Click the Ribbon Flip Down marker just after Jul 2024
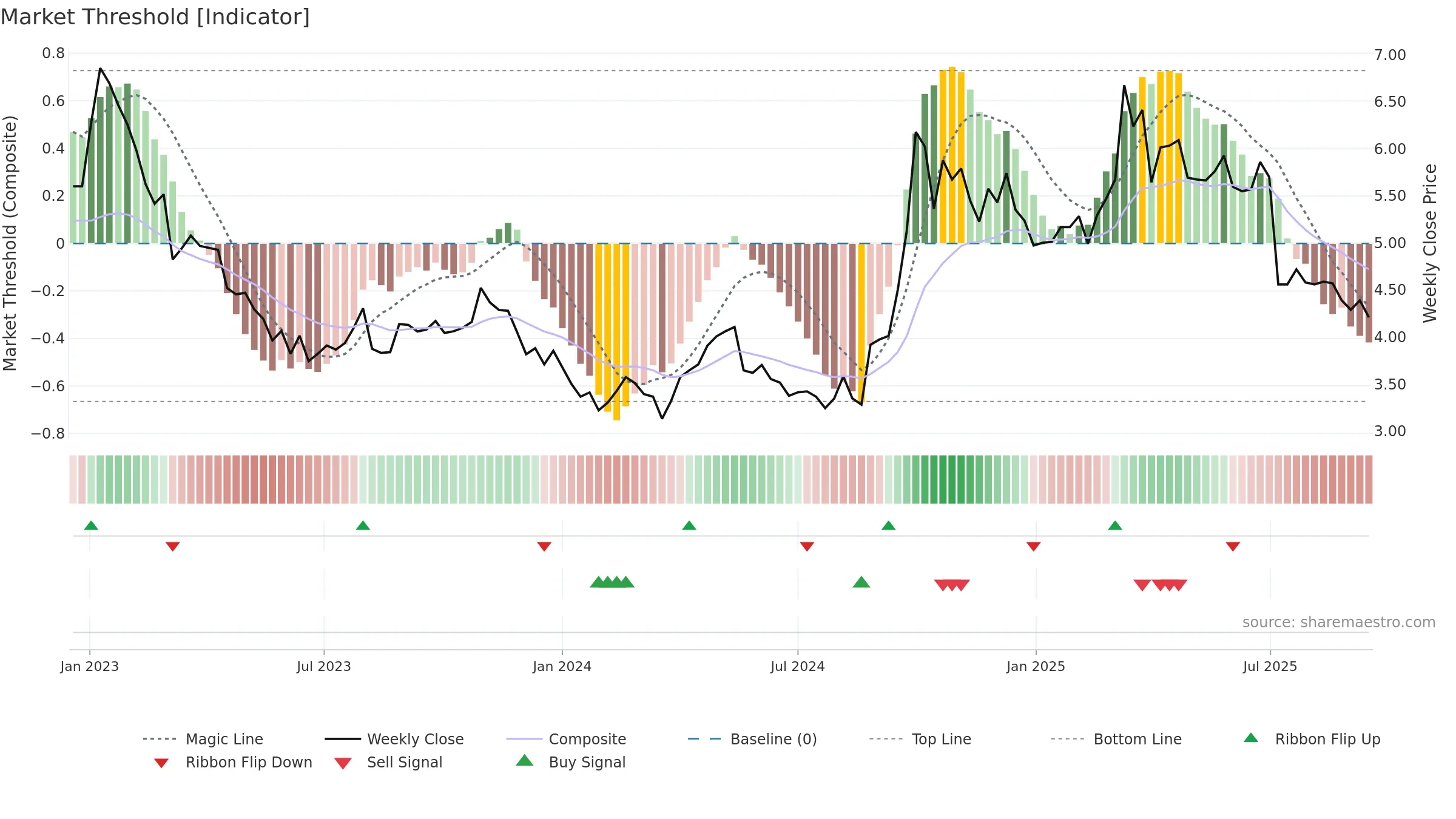 coord(807,547)
